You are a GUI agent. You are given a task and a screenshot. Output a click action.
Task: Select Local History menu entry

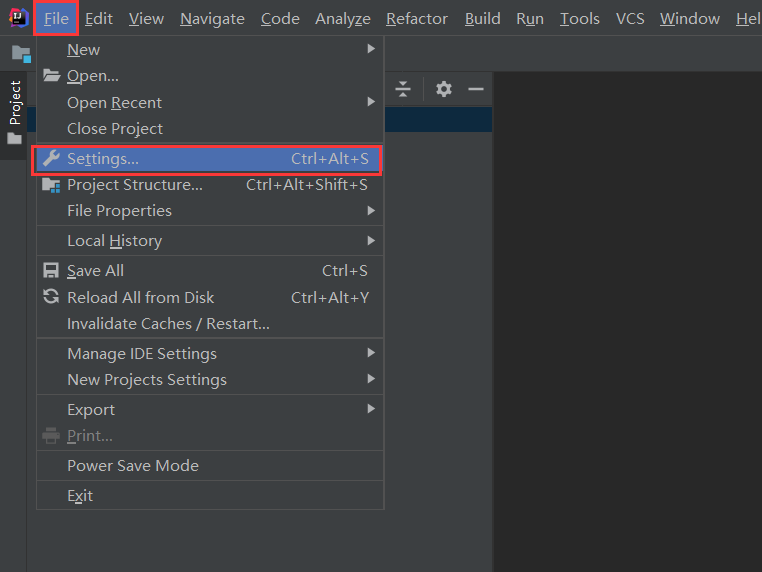pos(210,241)
